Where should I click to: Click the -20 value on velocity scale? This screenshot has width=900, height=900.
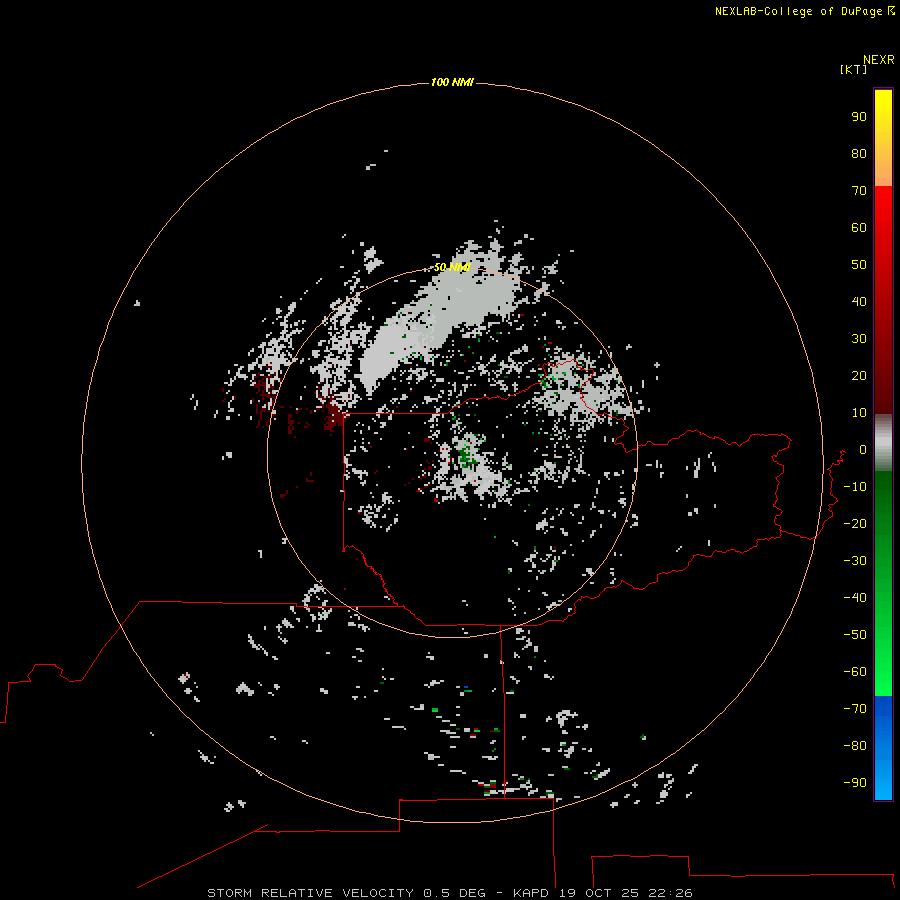point(855,523)
